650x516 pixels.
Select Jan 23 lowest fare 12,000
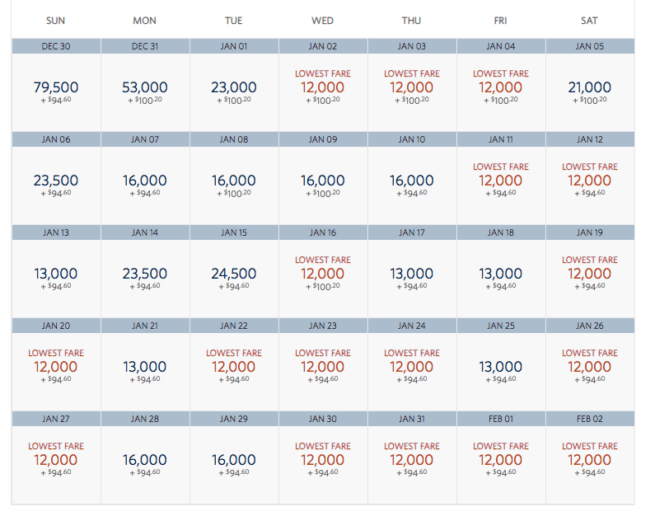point(323,372)
